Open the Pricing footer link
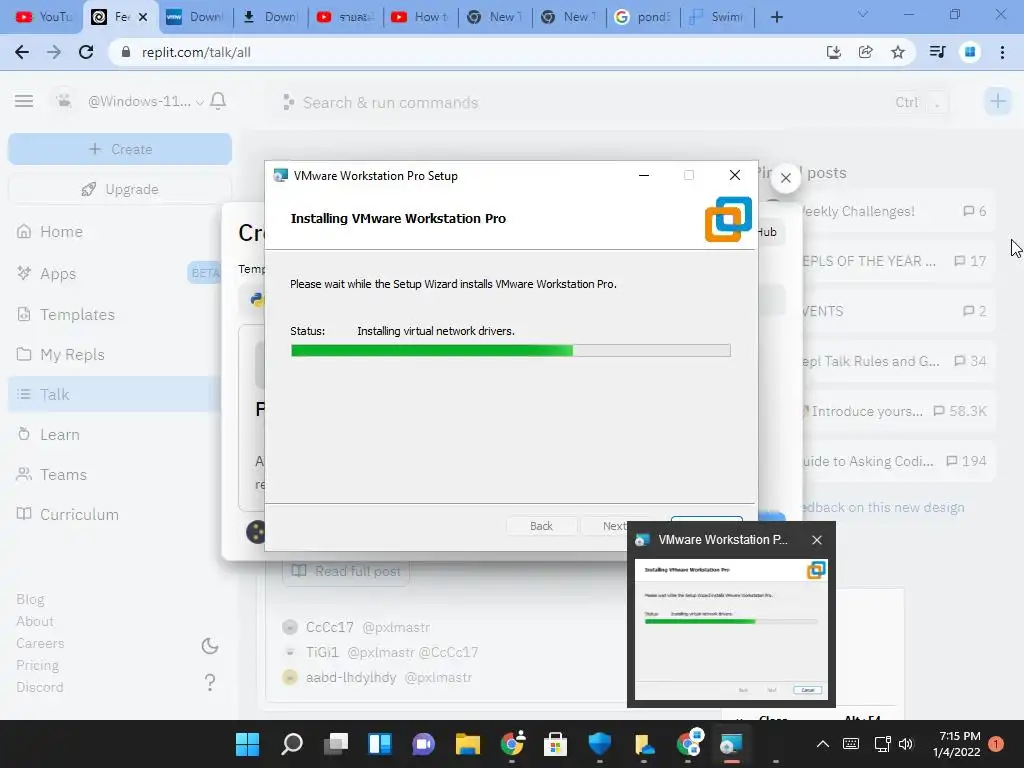The height and width of the screenshot is (768, 1024). pyautogui.click(x=37, y=665)
